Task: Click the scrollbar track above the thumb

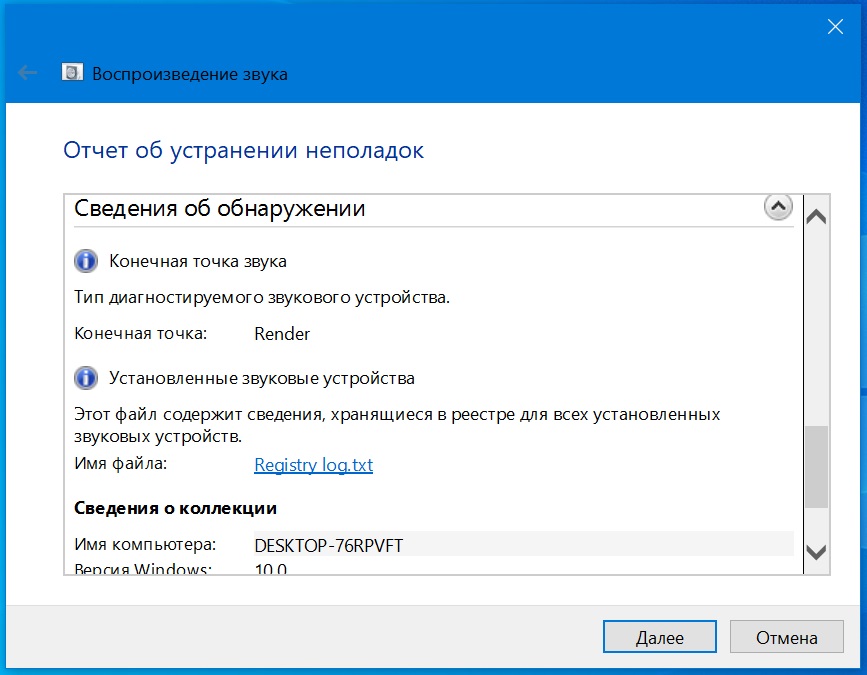Action: tap(816, 320)
